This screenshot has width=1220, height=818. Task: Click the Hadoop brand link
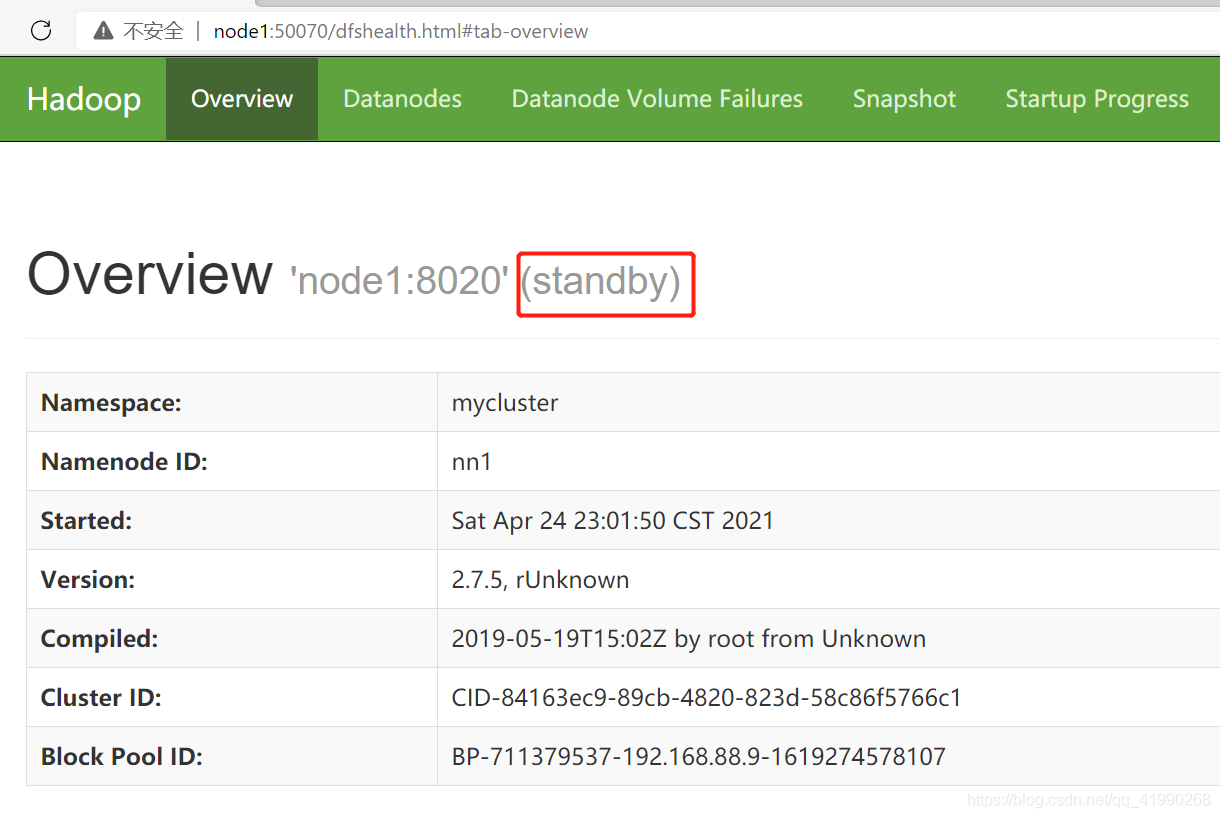point(84,99)
